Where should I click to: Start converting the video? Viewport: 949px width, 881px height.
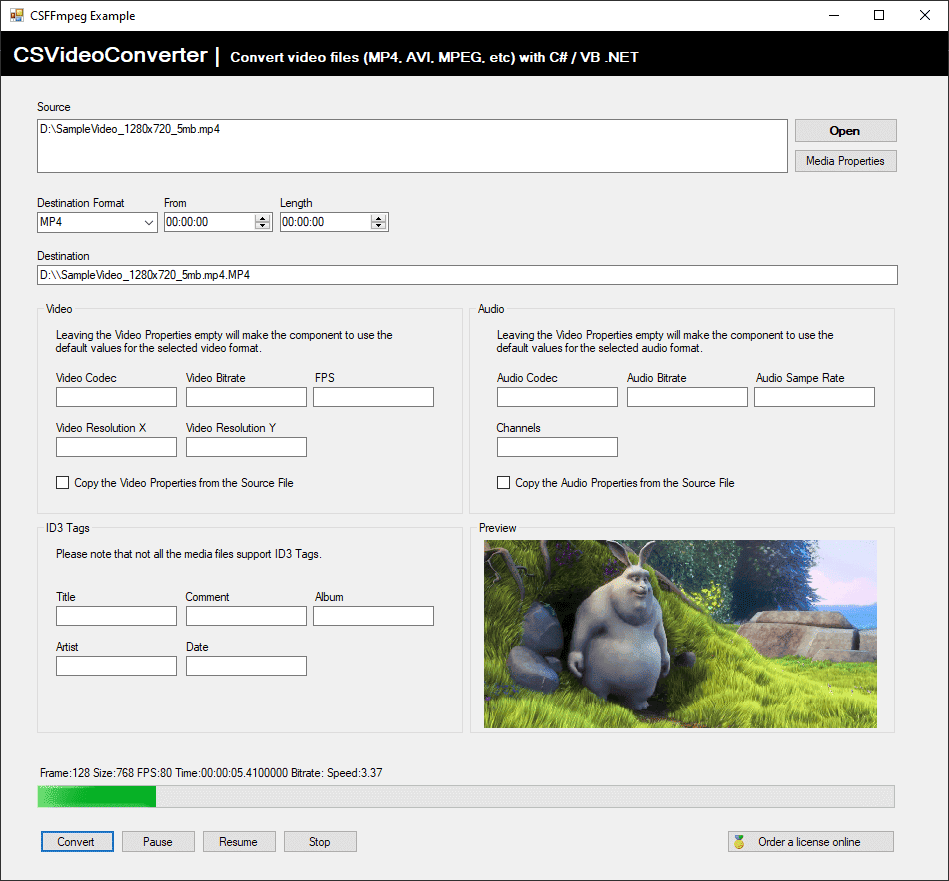point(77,841)
